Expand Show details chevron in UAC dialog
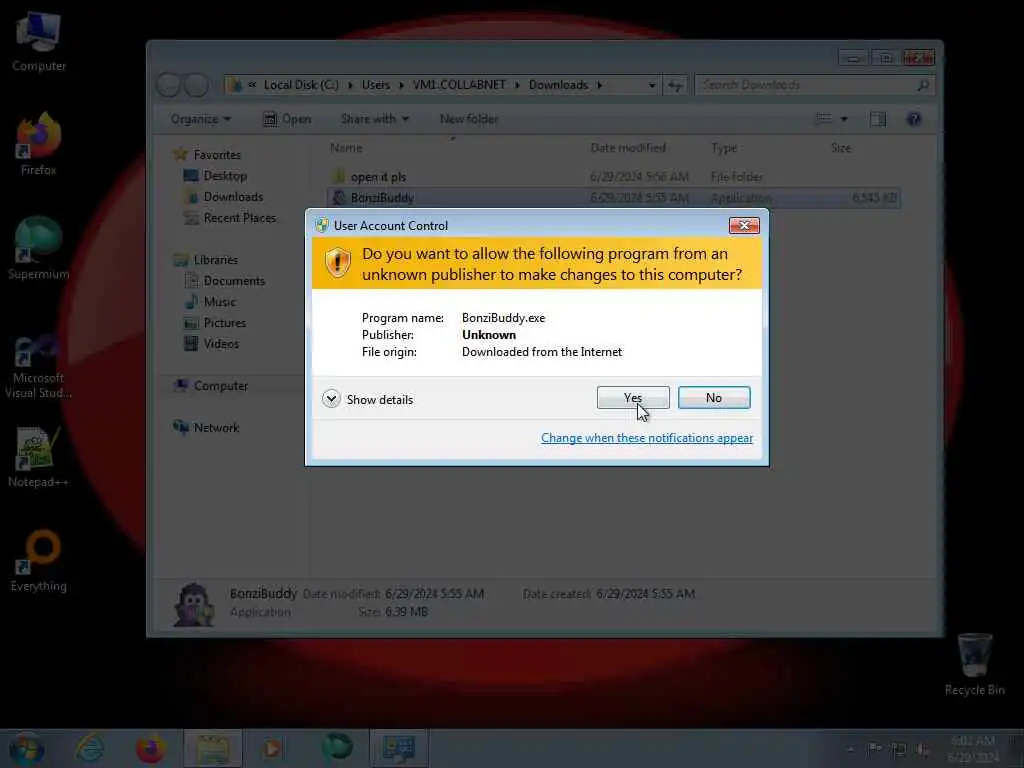Viewport: 1024px width, 768px height. [x=331, y=399]
